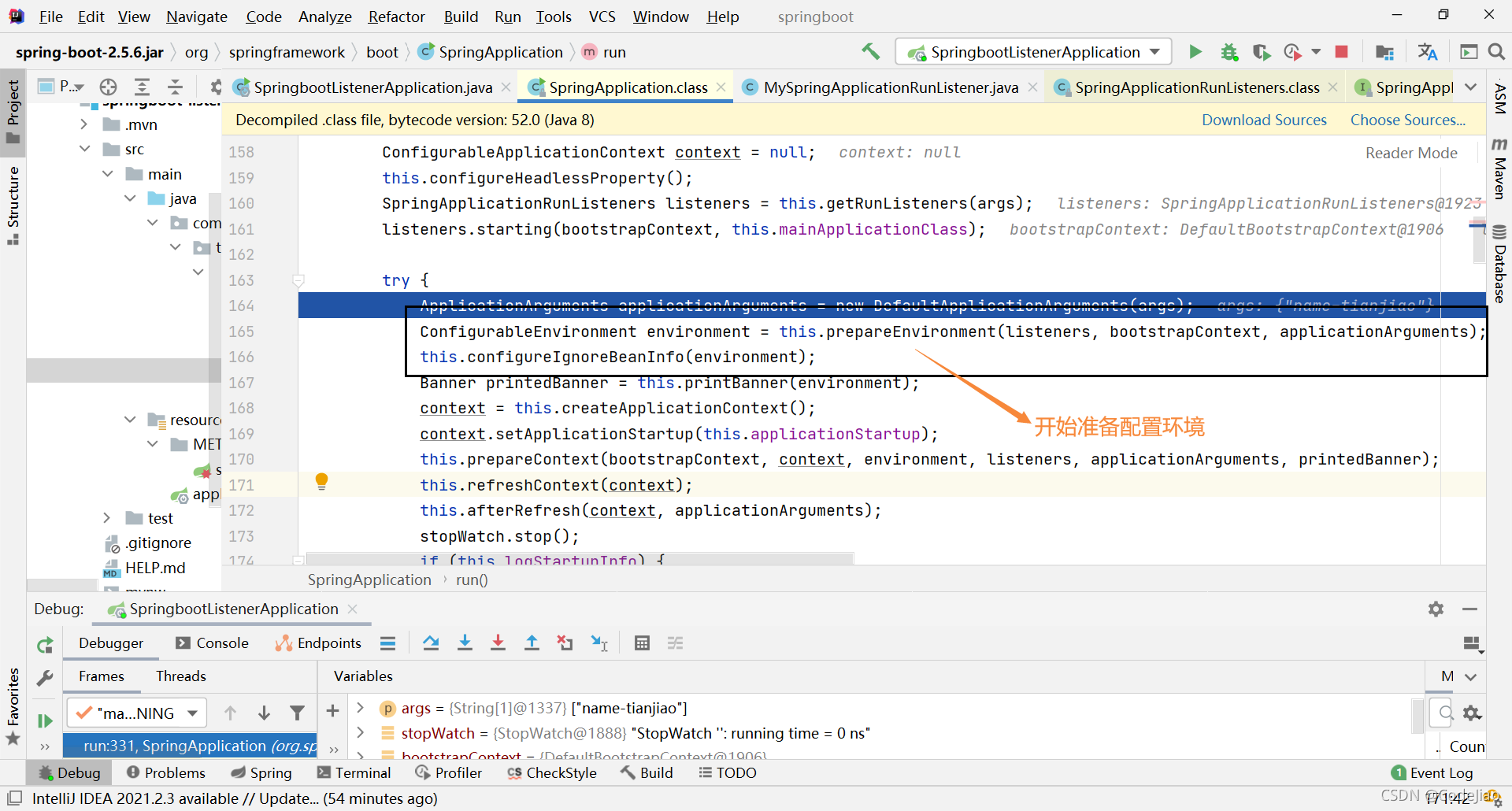1512x811 pixels.
Task: Open the run configuration dropdown SpringbootListenerApplication
Action: click(x=1033, y=52)
